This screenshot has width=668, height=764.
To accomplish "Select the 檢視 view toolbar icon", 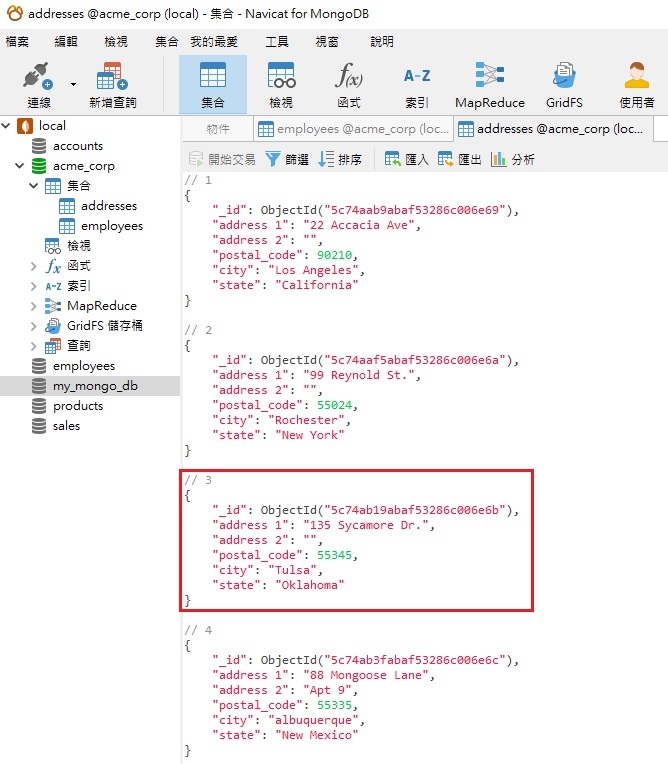I will tap(281, 78).
